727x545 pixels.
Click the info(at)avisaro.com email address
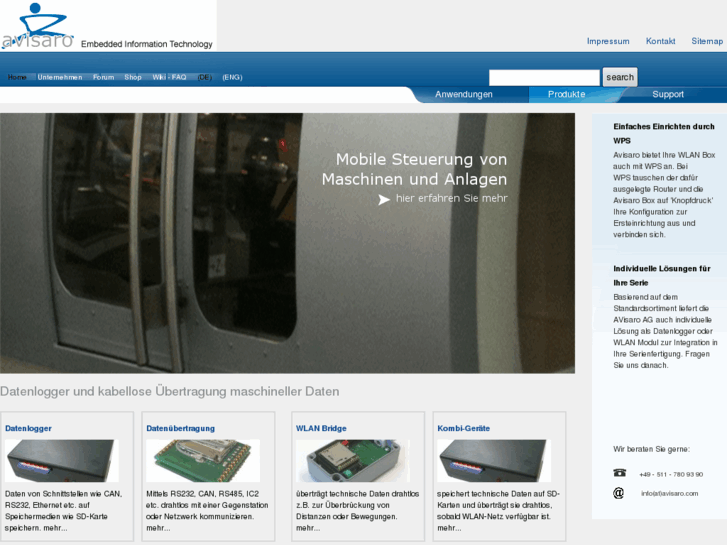(670, 493)
